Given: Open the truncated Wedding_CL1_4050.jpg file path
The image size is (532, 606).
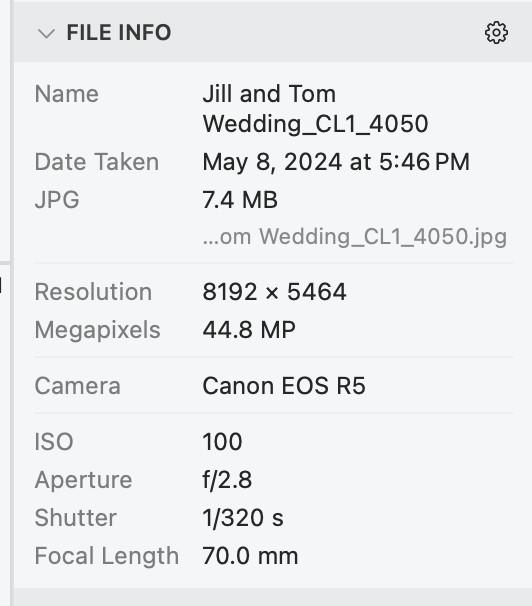Looking at the screenshot, I should coord(355,236).
